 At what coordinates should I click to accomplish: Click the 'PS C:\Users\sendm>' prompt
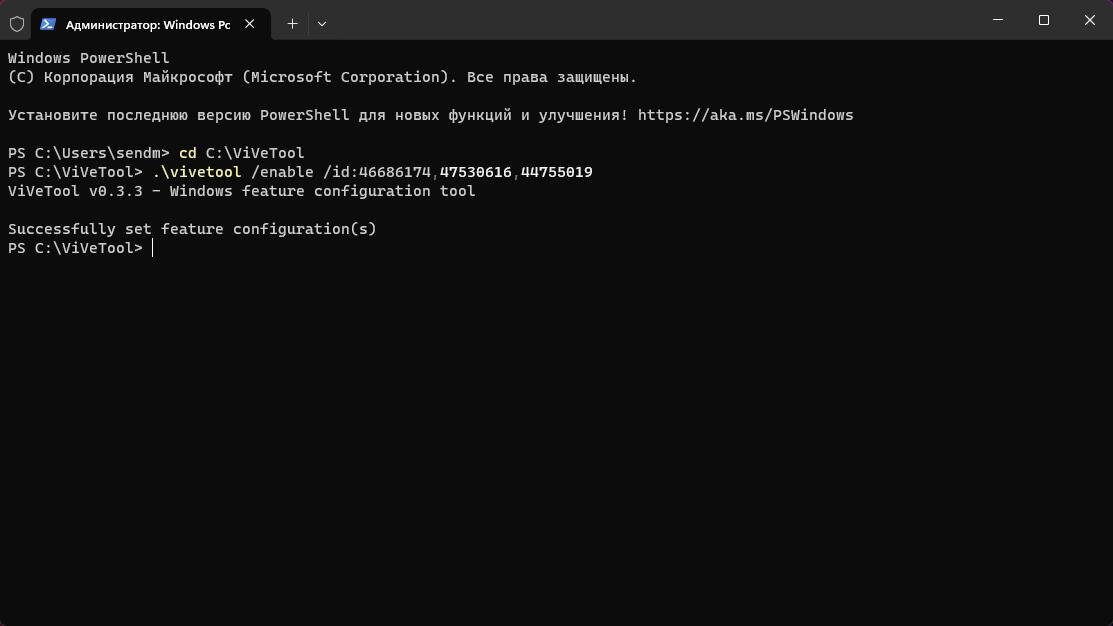coord(89,153)
